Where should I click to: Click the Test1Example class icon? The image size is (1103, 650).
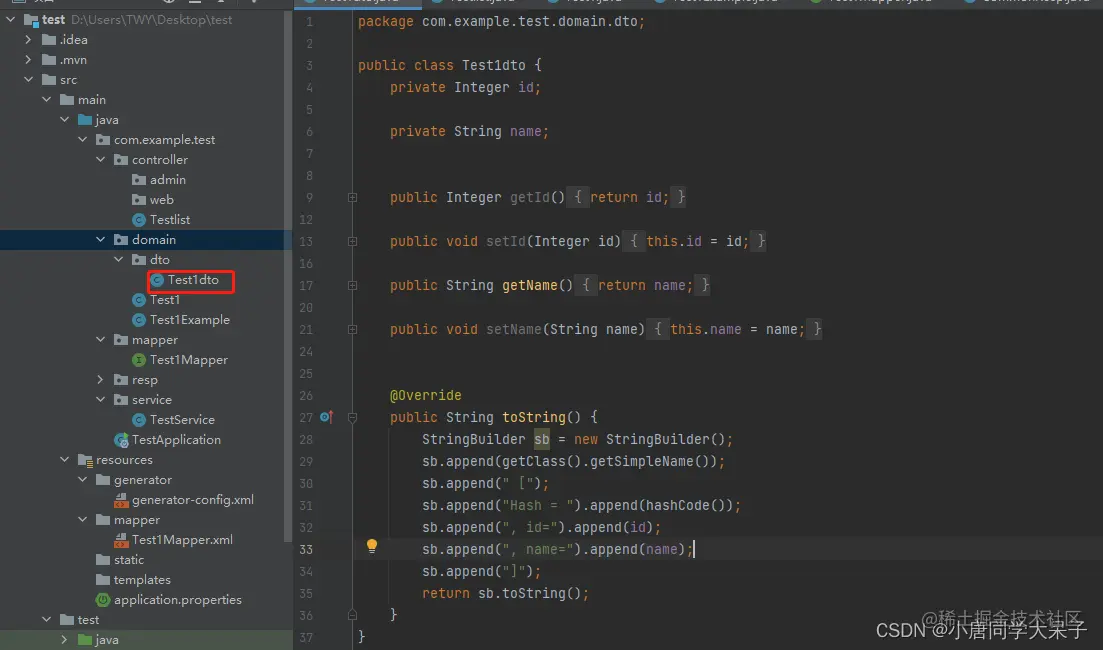tap(139, 320)
